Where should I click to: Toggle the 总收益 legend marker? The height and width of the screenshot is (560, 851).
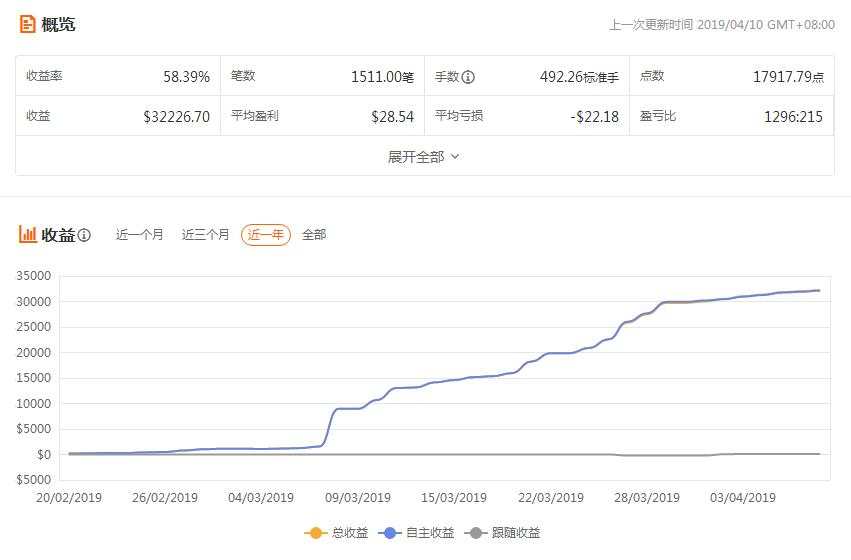pyautogui.click(x=315, y=533)
